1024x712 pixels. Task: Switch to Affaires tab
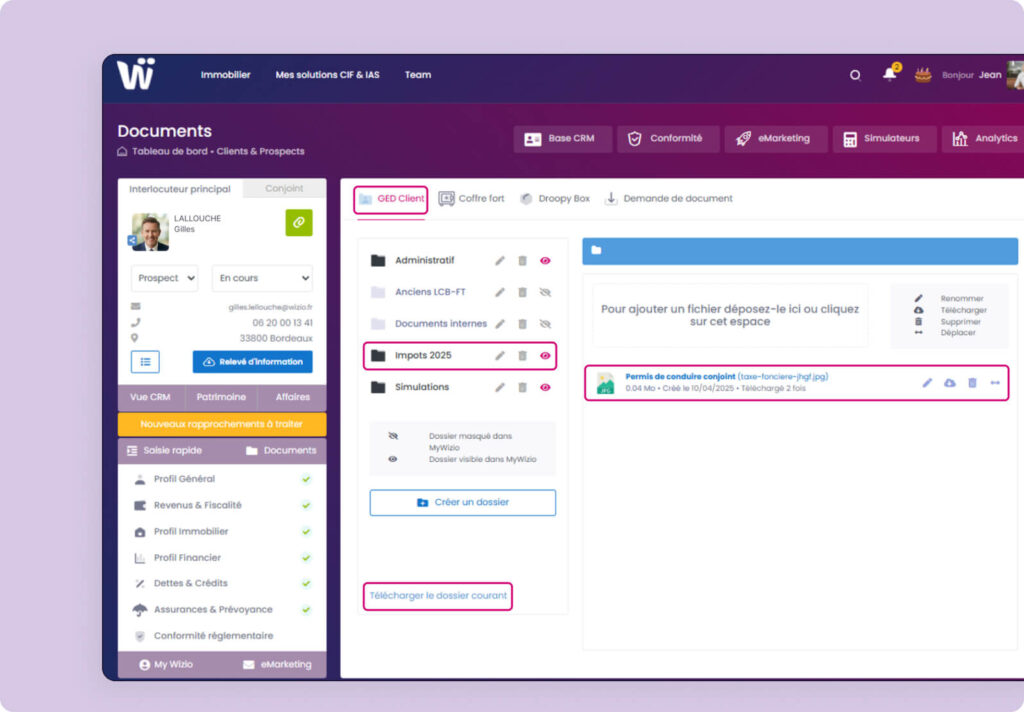[293, 397]
